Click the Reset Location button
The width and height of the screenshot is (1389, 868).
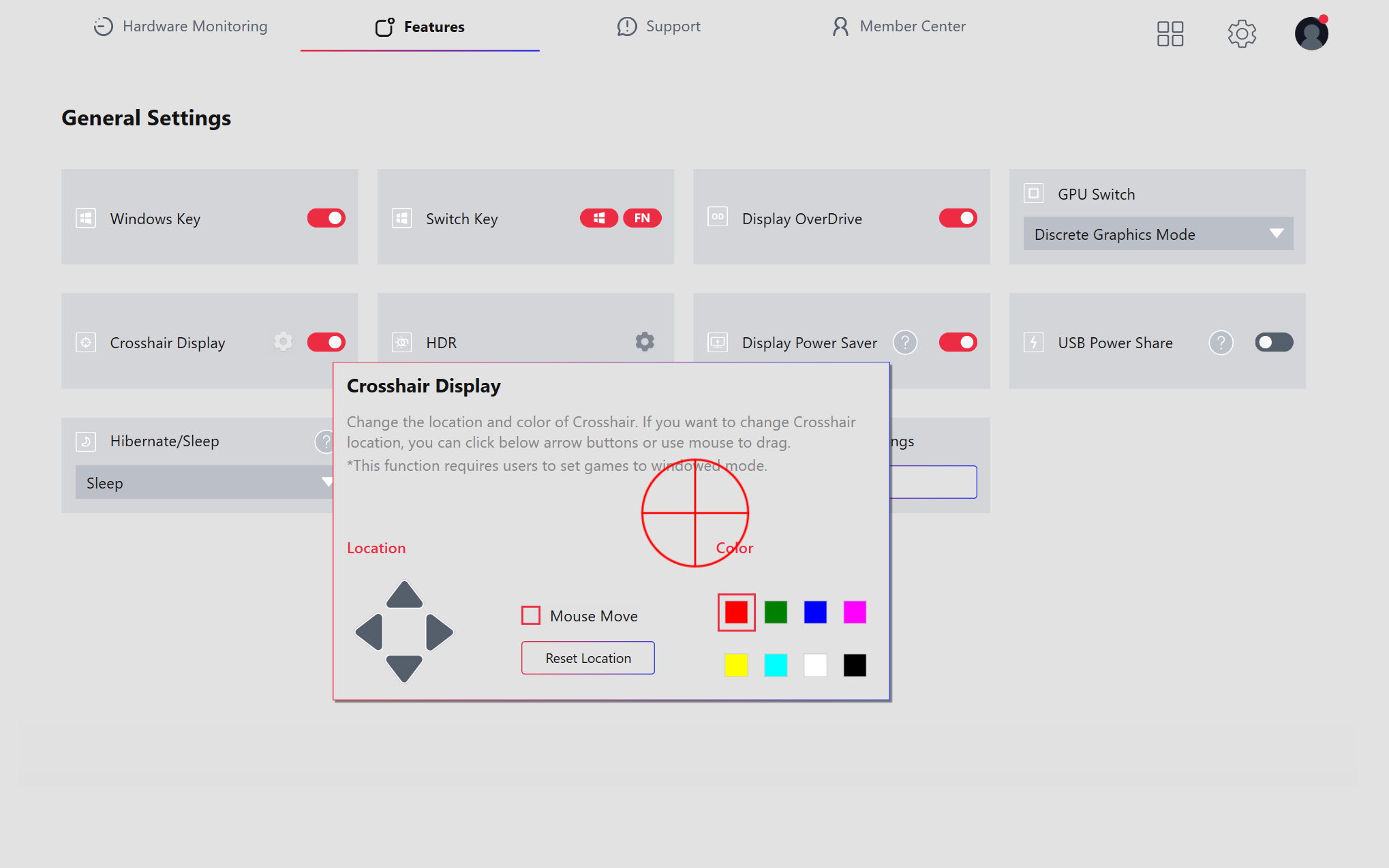coord(588,658)
